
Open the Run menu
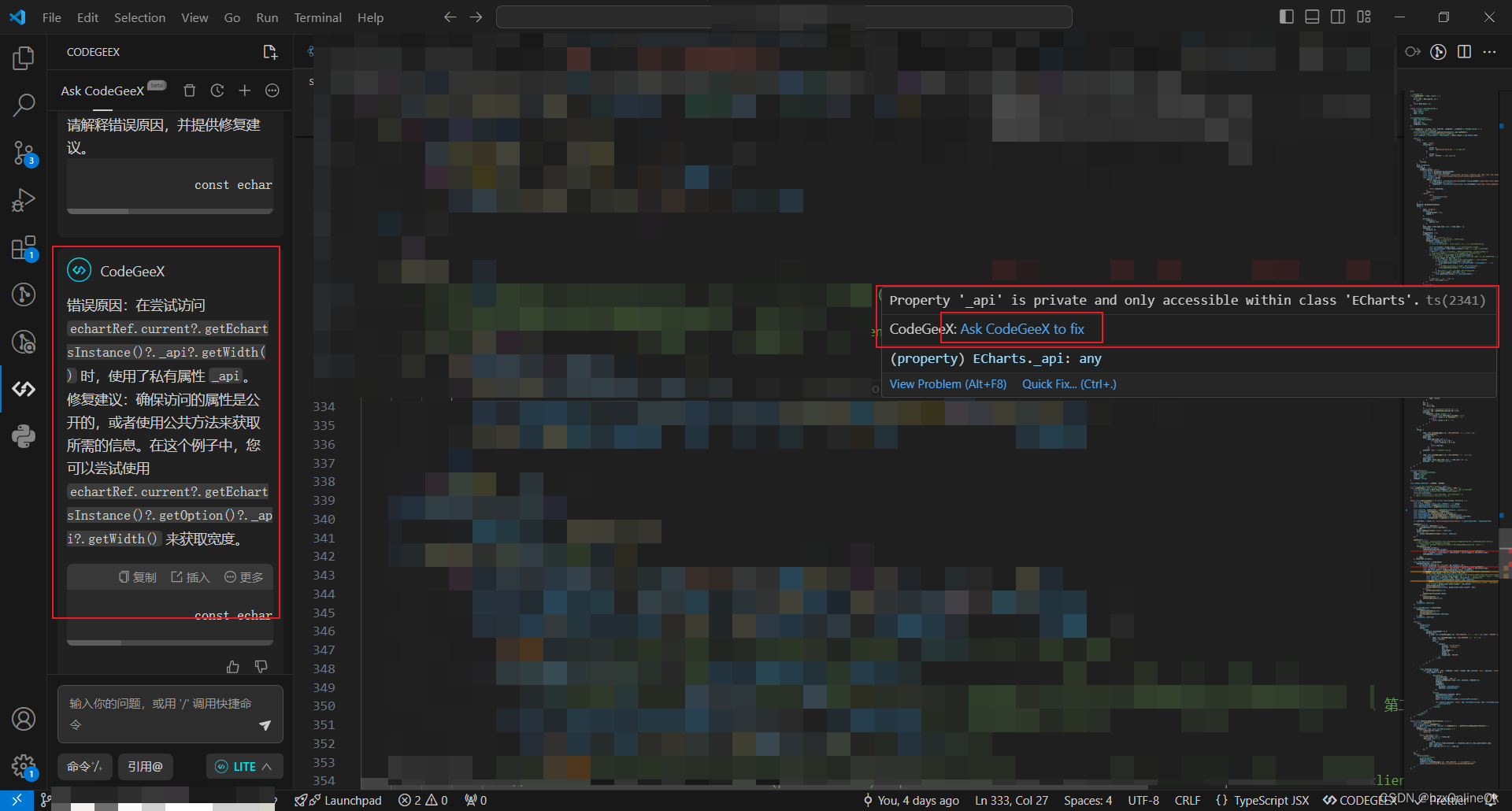[x=267, y=17]
